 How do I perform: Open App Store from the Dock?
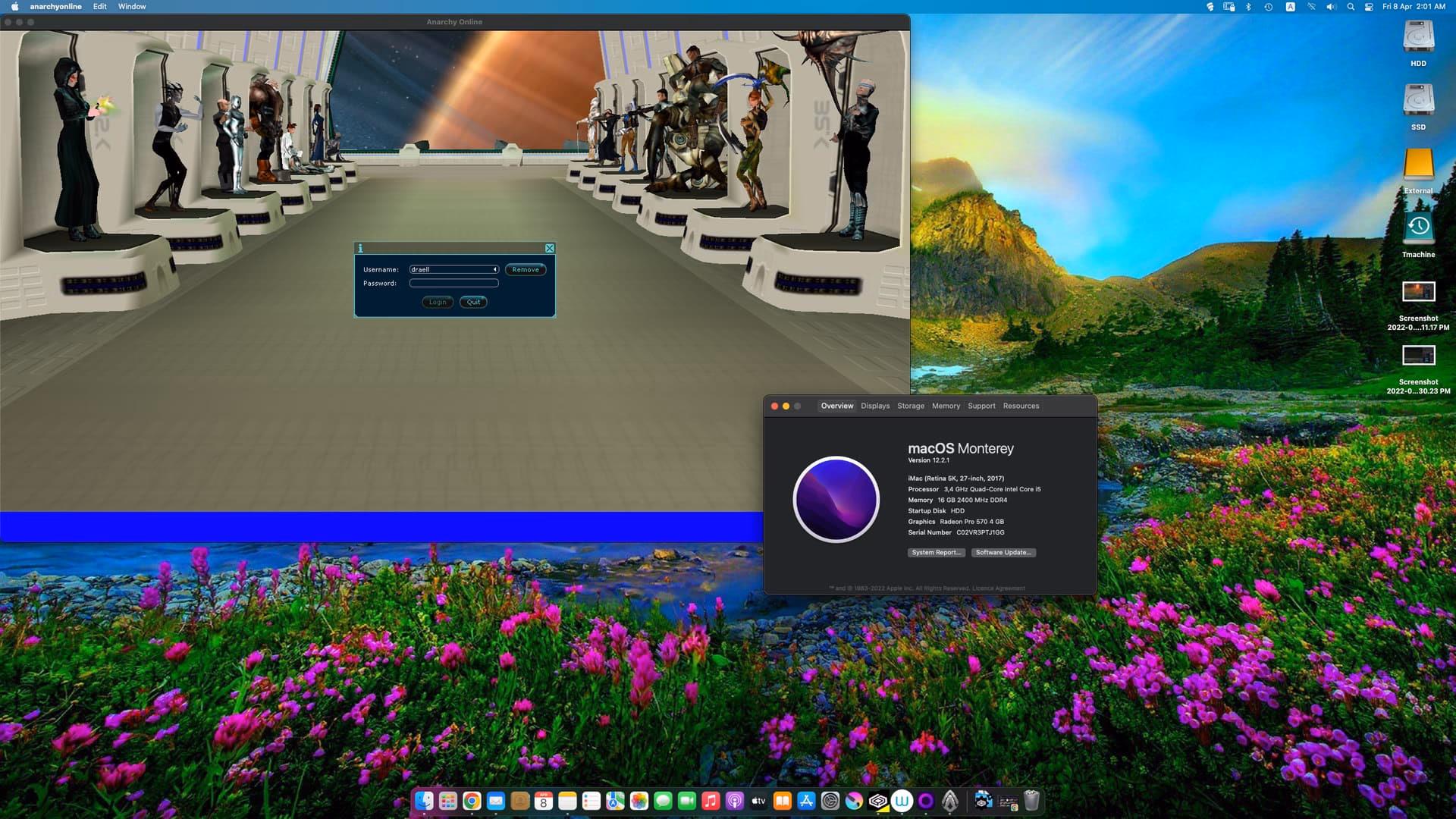pyautogui.click(x=806, y=801)
